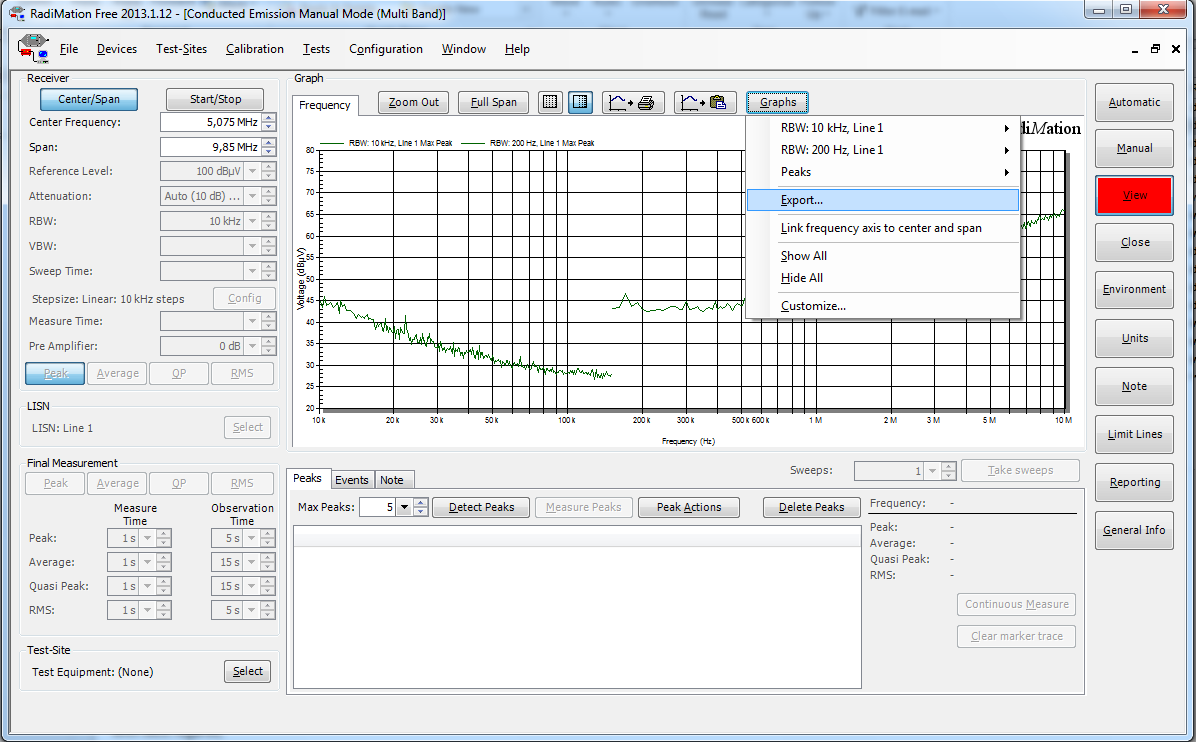
Task: Expand the Peaks submenu
Action: pos(883,172)
